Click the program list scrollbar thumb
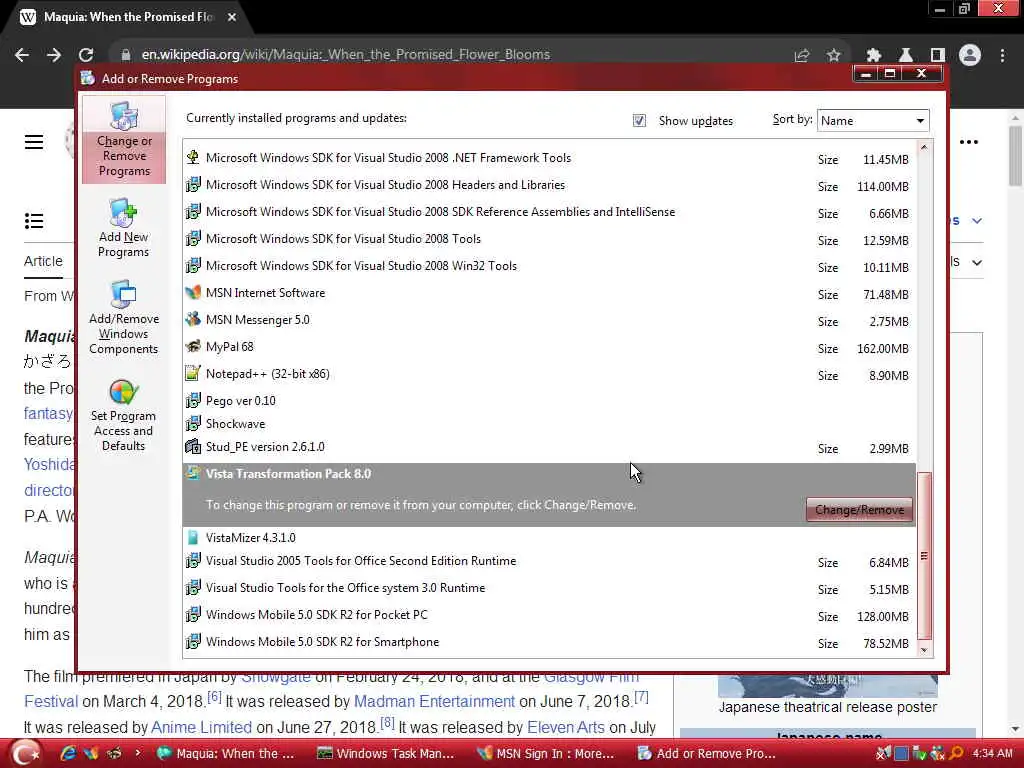 [924, 555]
